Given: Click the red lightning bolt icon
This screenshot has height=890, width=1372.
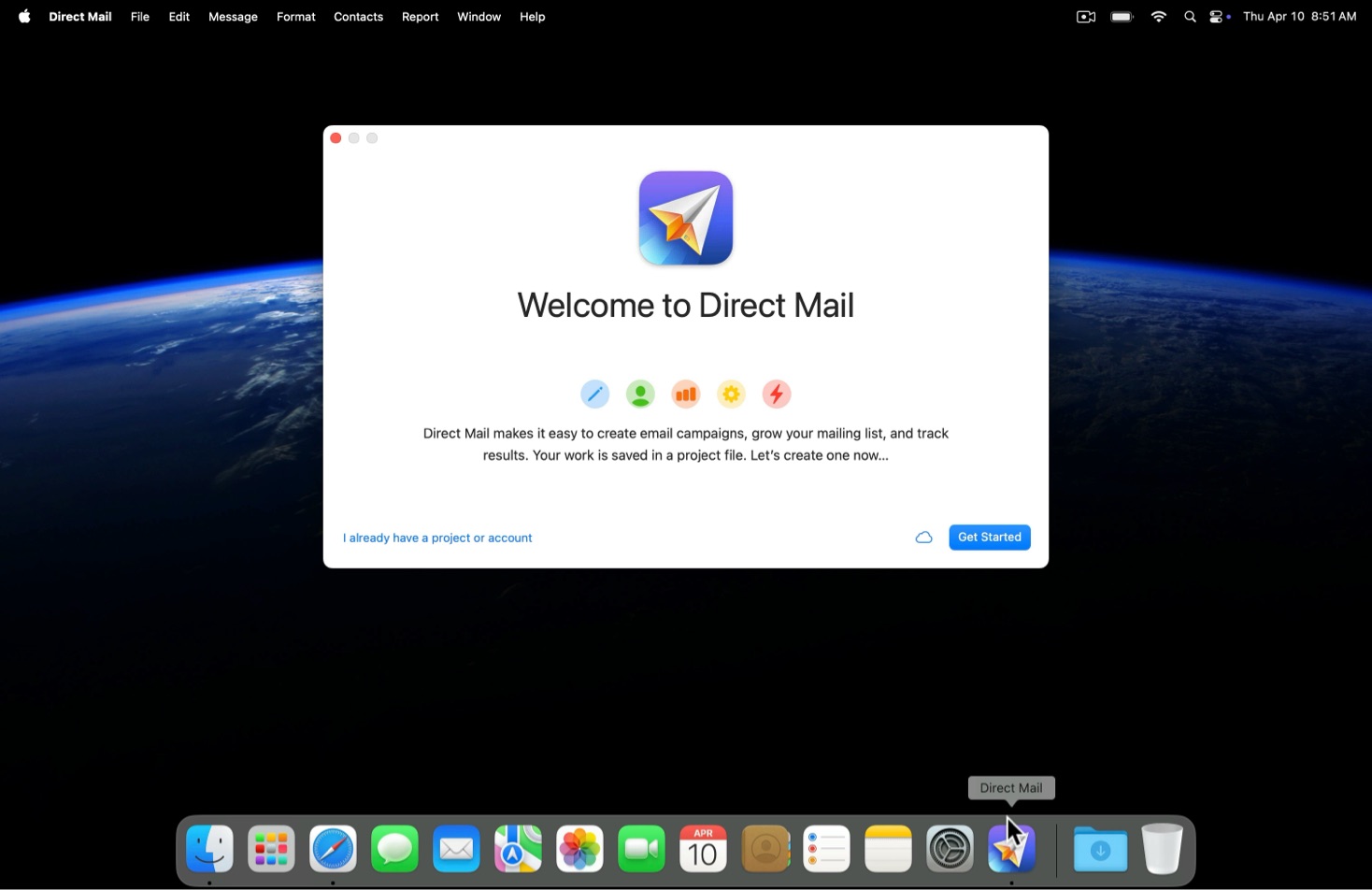Looking at the screenshot, I should [777, 395].
